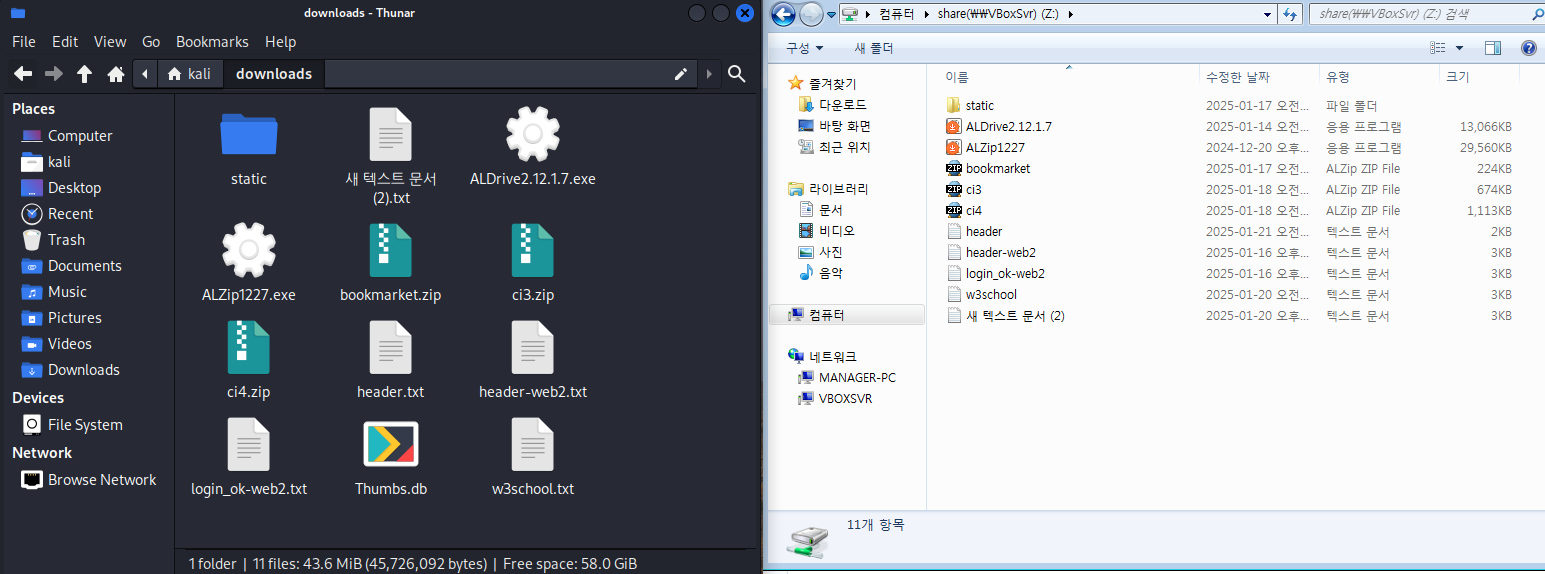The width and height of the screenshot is (1545, 574).
Task: Select w3school.txt in Thunar
Action: 533,456
